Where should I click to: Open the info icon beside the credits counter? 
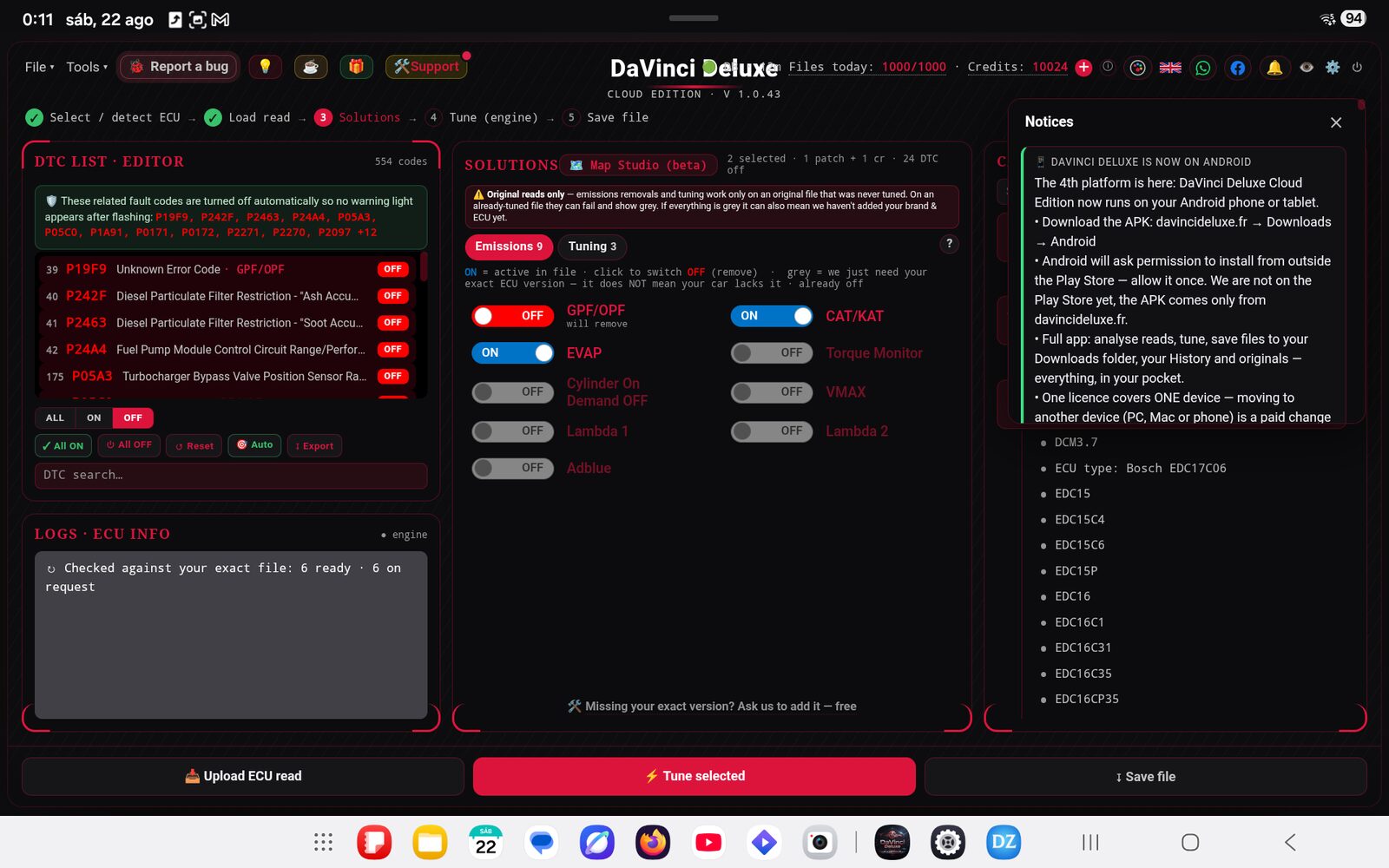click(1108, 66)
